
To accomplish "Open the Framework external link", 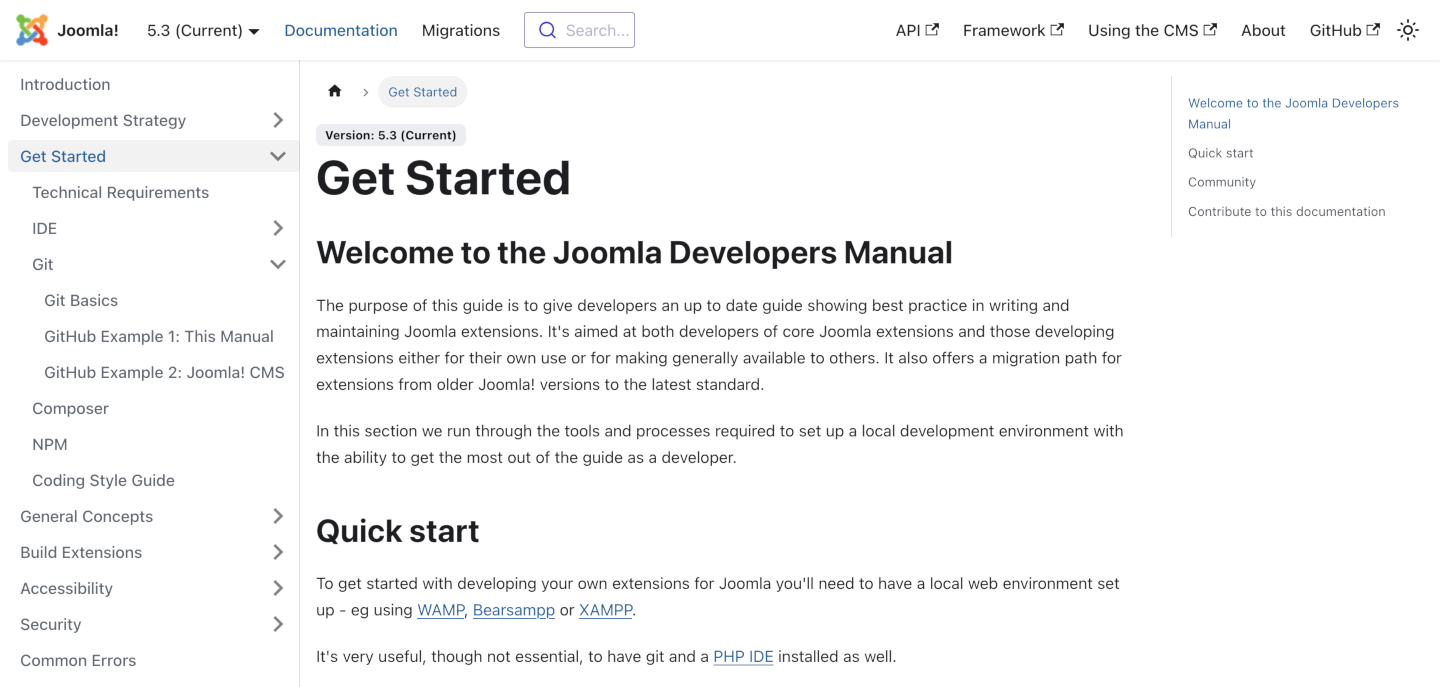I will point(1013,30).
